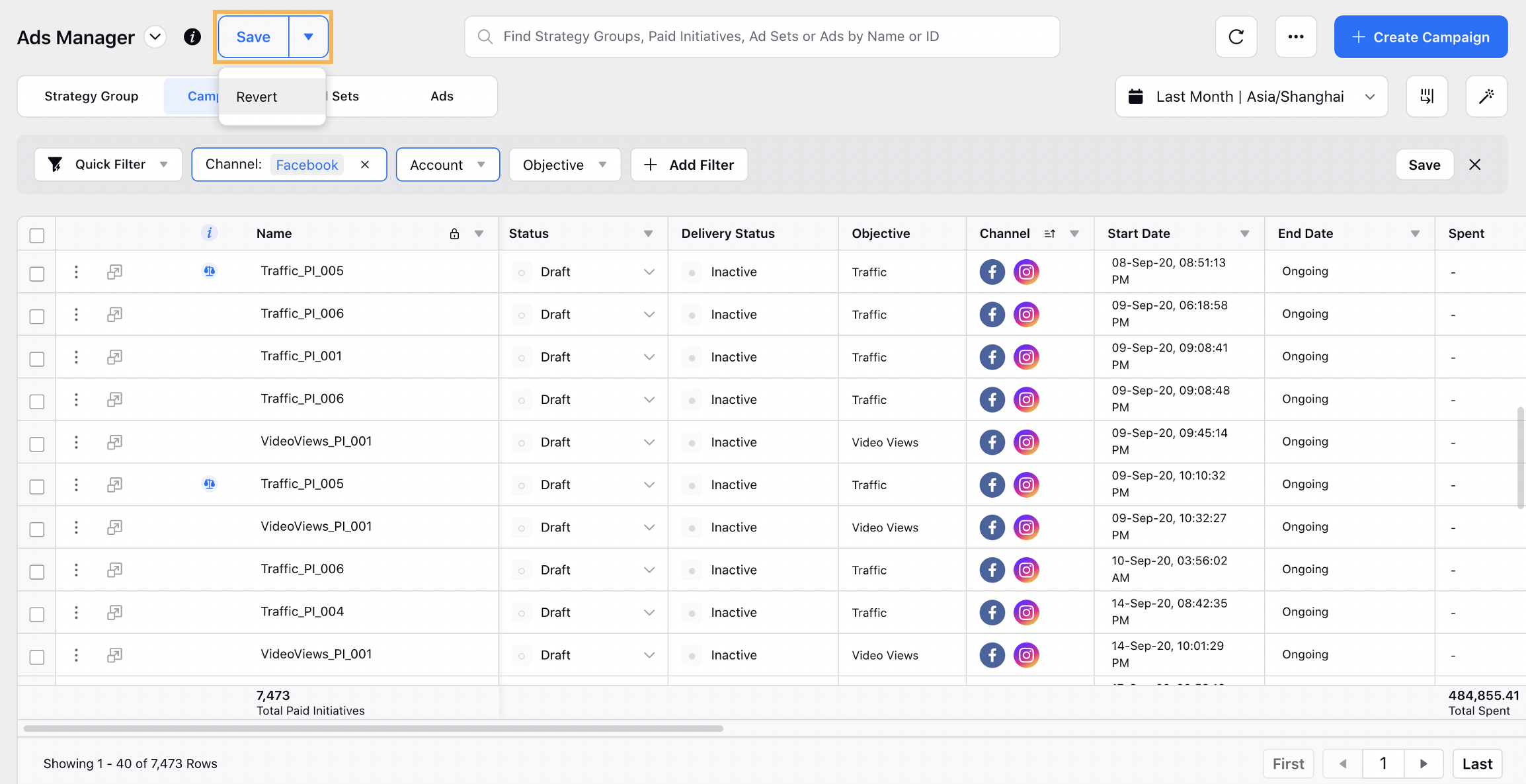Click the open-details icon for Traffic_PI_004
This screenshot has width=1526, height=784.
[x=114, y=612]
